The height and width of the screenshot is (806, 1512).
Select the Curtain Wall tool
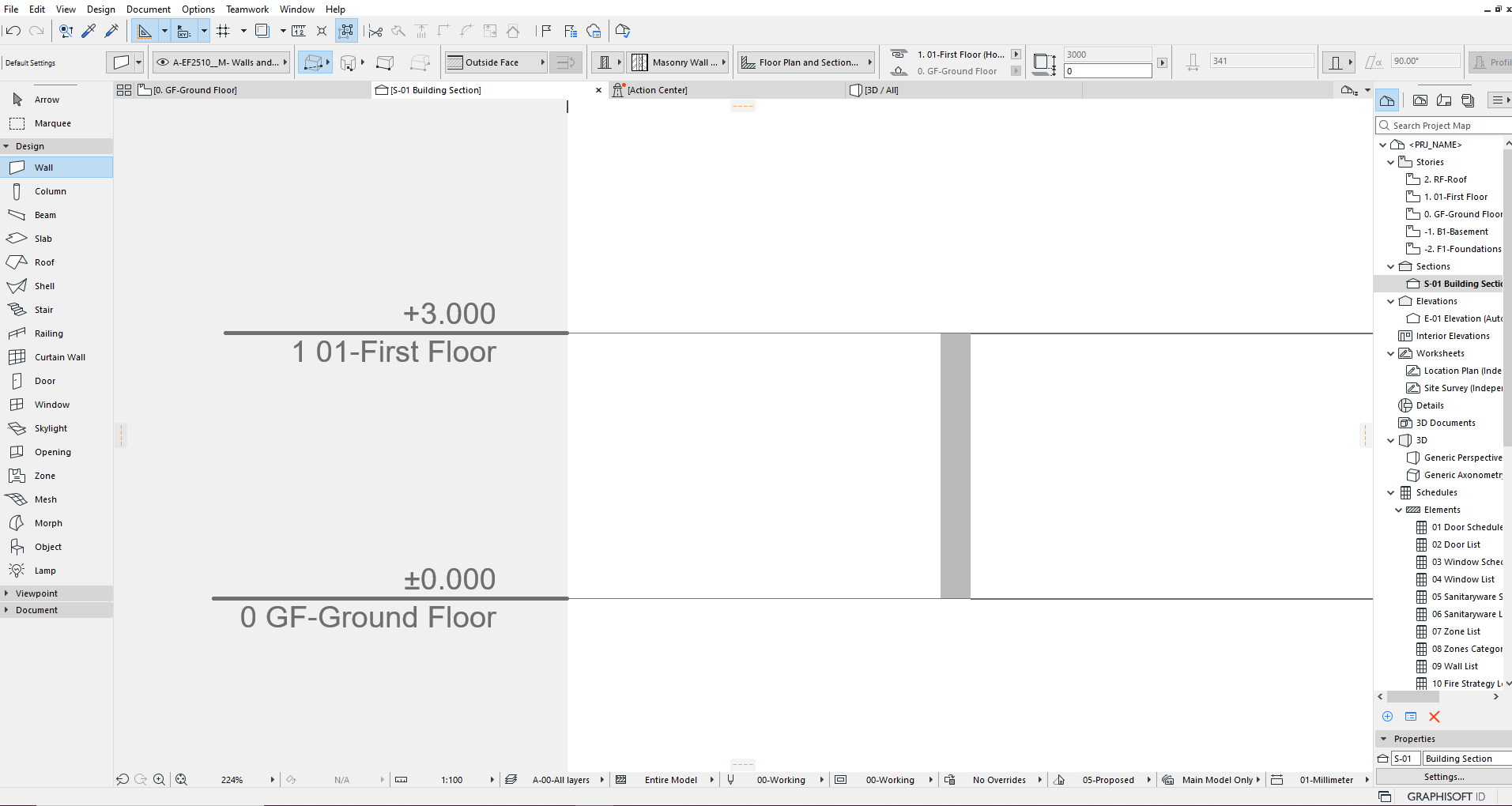tap(59, 357)
